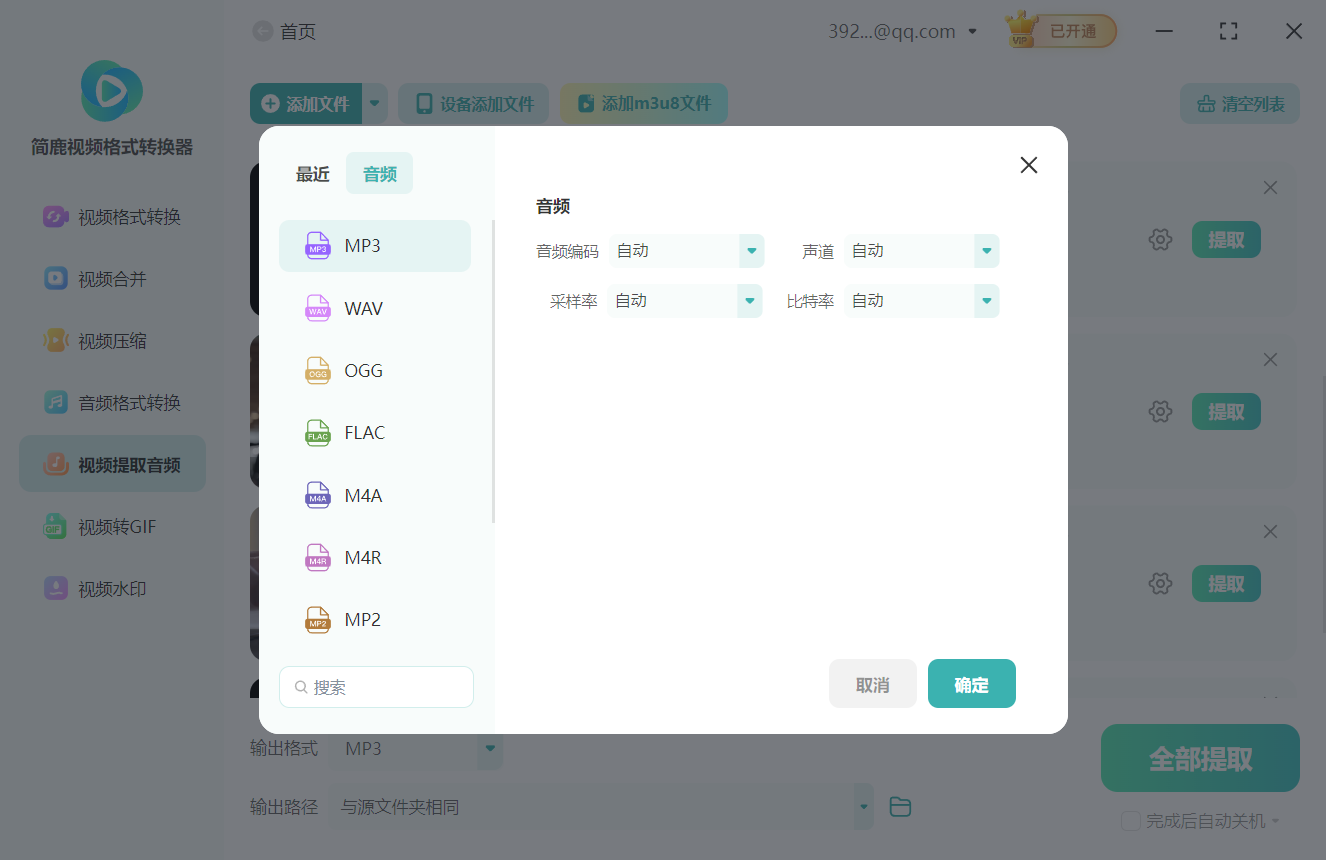Select the MP3 audio format icon

tap(317, 245)
